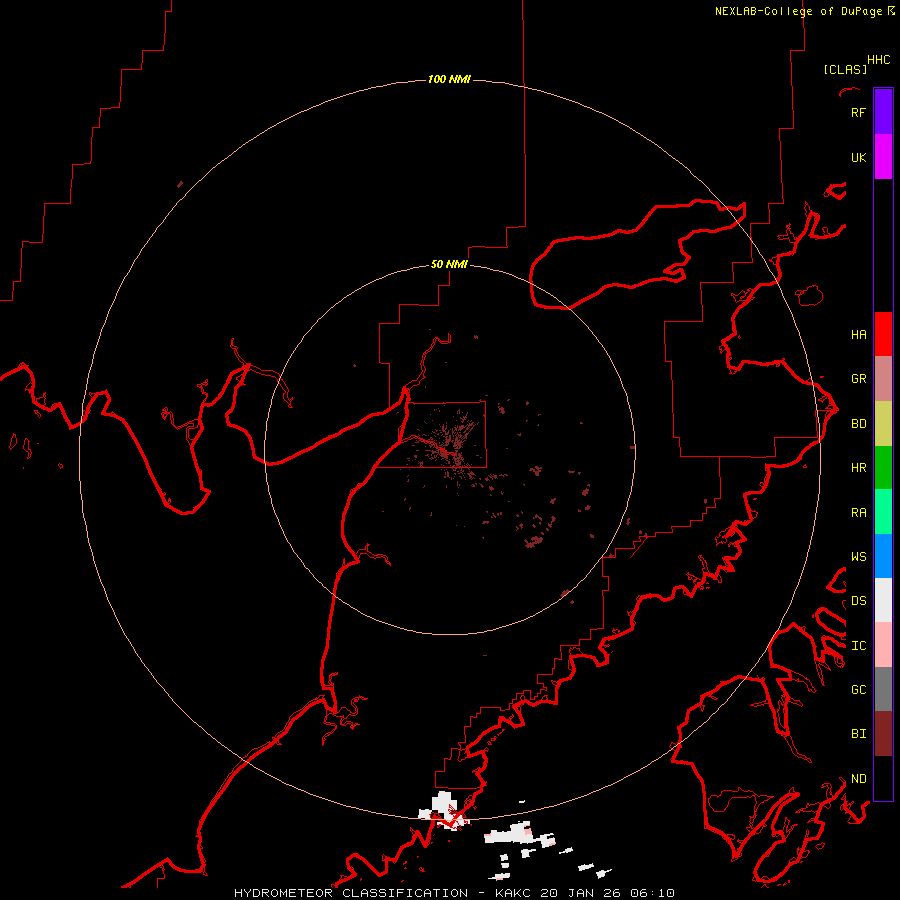900x900 pixels.
Task: Select the GR legend color block
Action: click(883, 378)
